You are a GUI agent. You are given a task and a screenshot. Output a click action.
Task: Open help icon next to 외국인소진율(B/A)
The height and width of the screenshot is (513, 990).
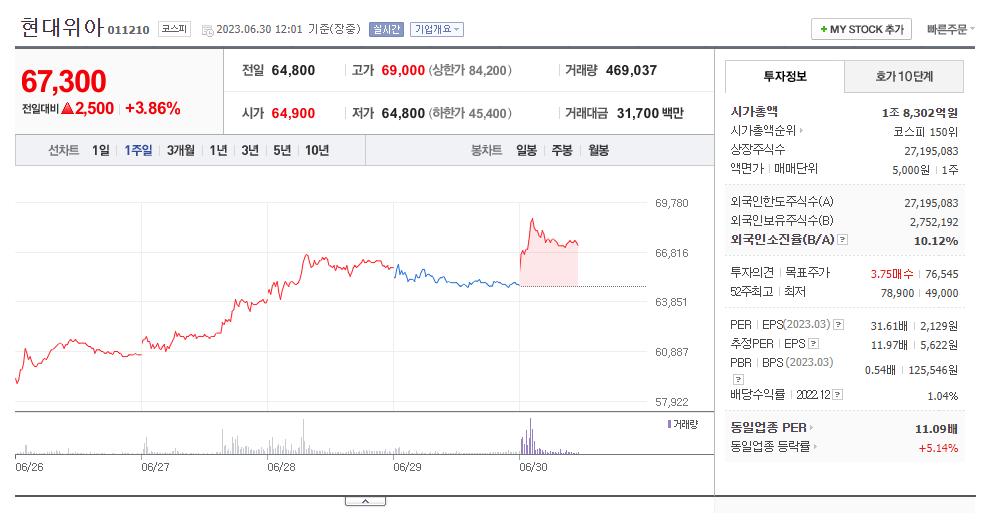point(843,240)
